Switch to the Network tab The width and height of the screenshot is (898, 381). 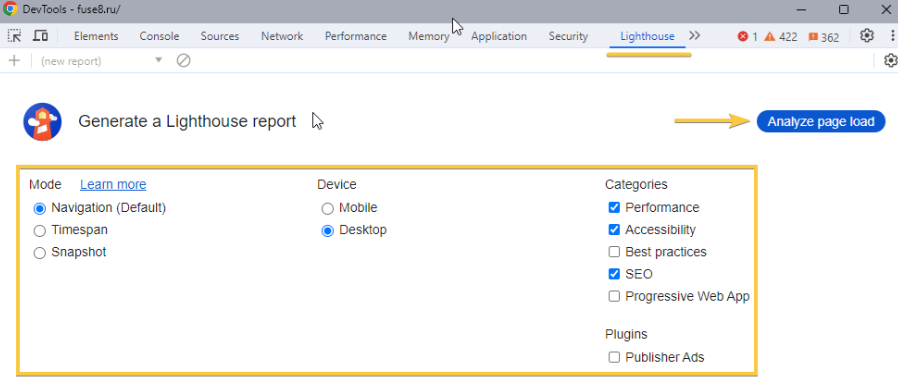tap(282, 36)
